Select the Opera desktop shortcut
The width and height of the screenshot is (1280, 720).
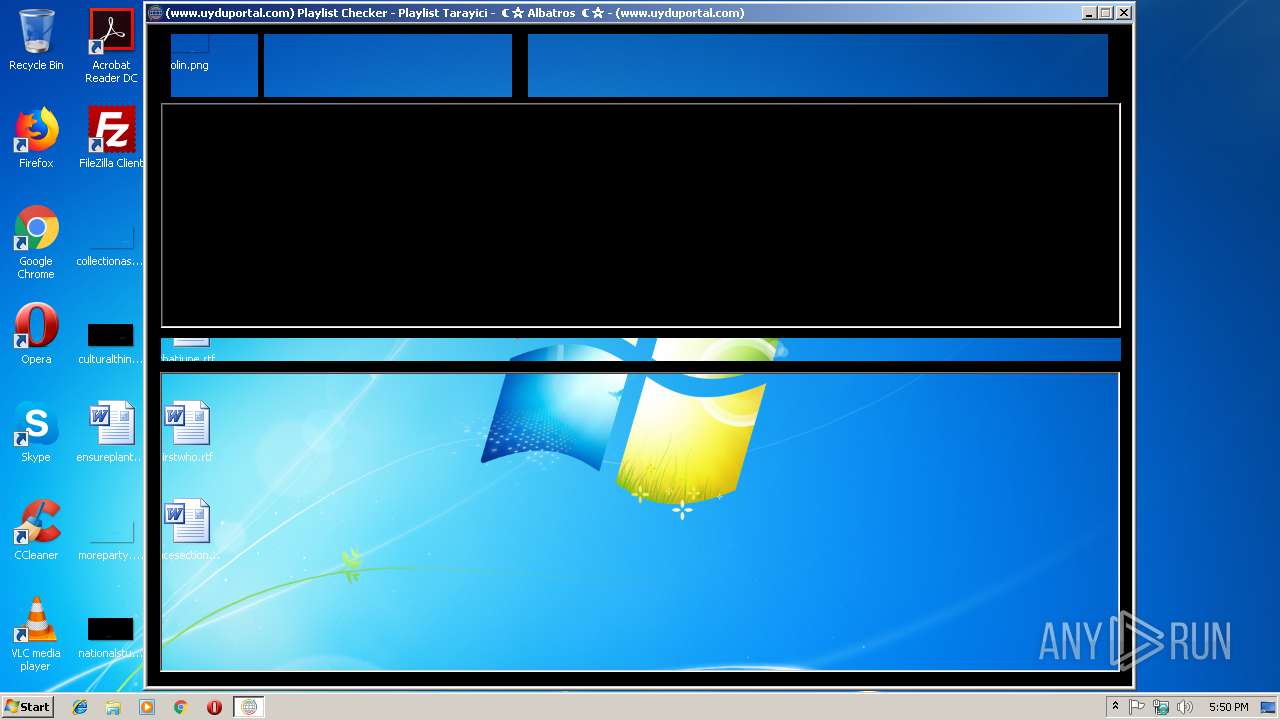(x=36, y=334)
